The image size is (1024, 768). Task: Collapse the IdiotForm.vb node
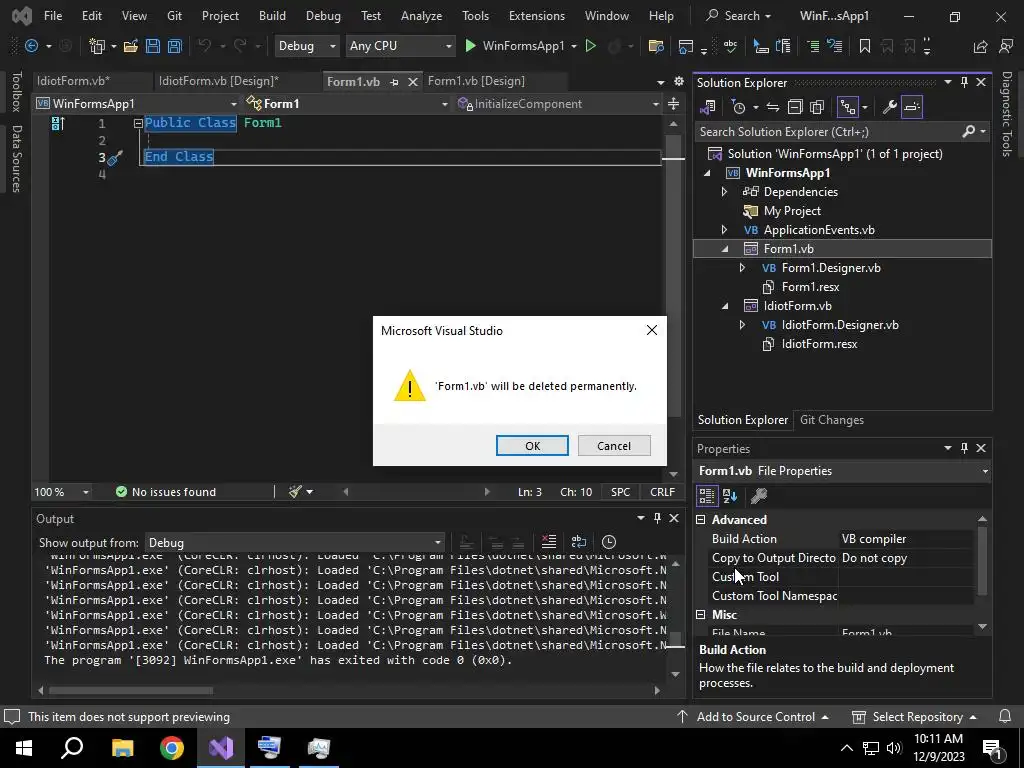click(x=725, y=306)
